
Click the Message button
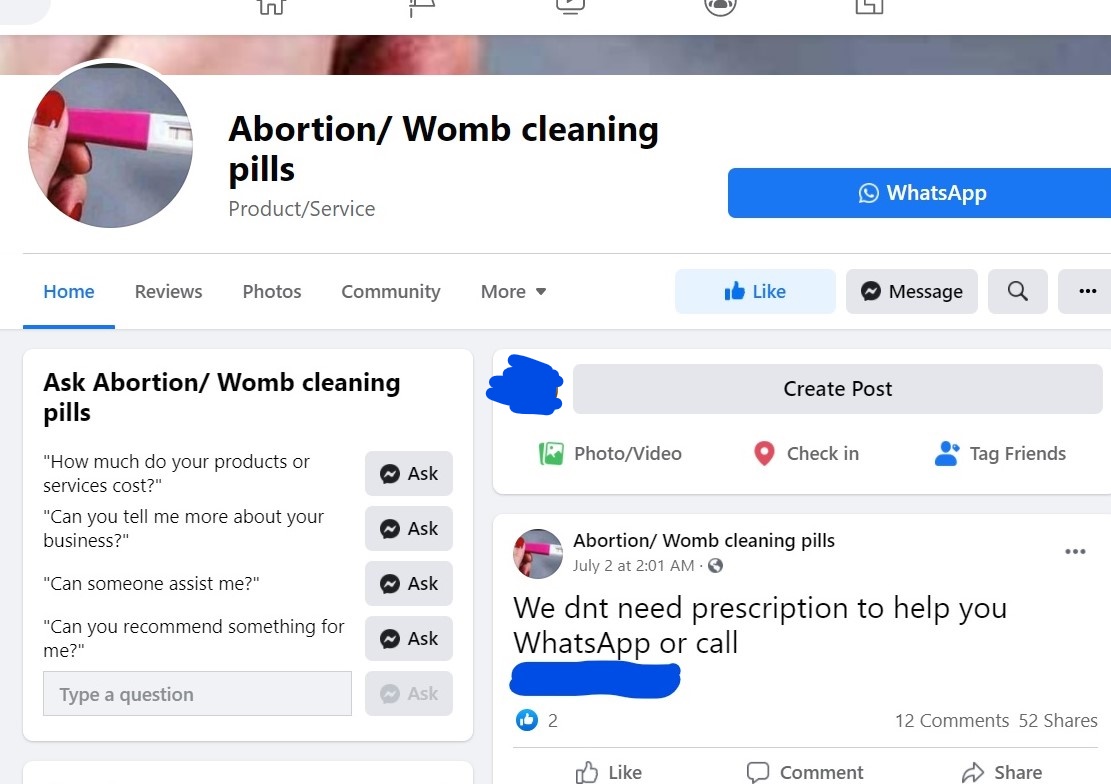[912, 291]
